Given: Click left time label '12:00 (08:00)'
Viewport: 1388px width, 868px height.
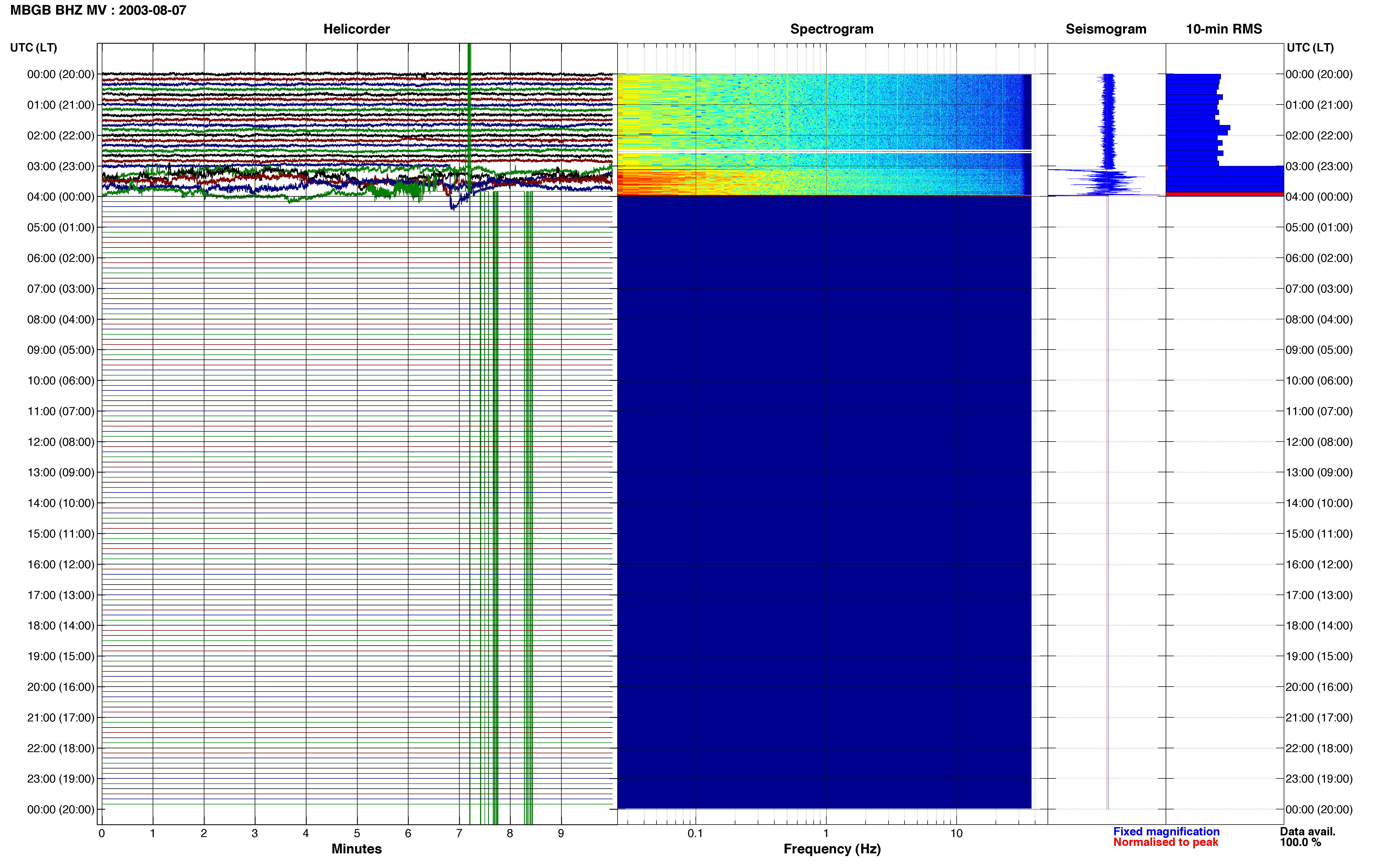Looking at the screenshot, I should 61,442.
